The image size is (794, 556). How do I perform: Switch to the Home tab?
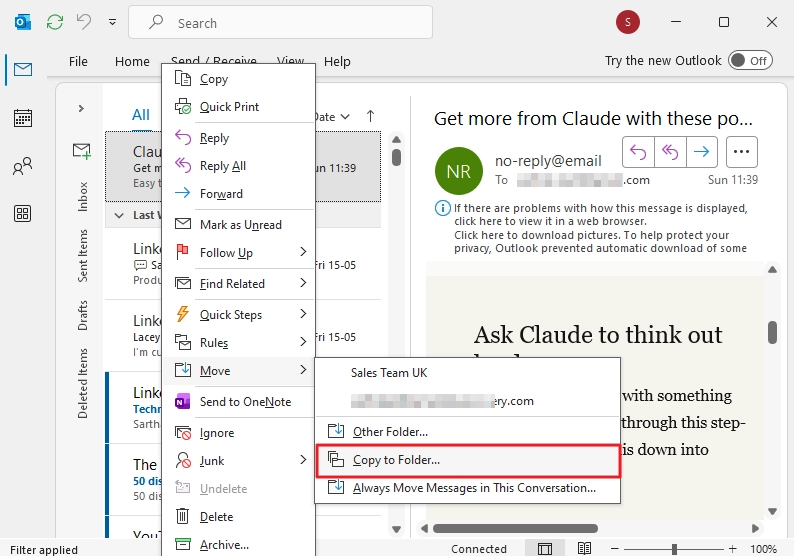tap(132, 61)
